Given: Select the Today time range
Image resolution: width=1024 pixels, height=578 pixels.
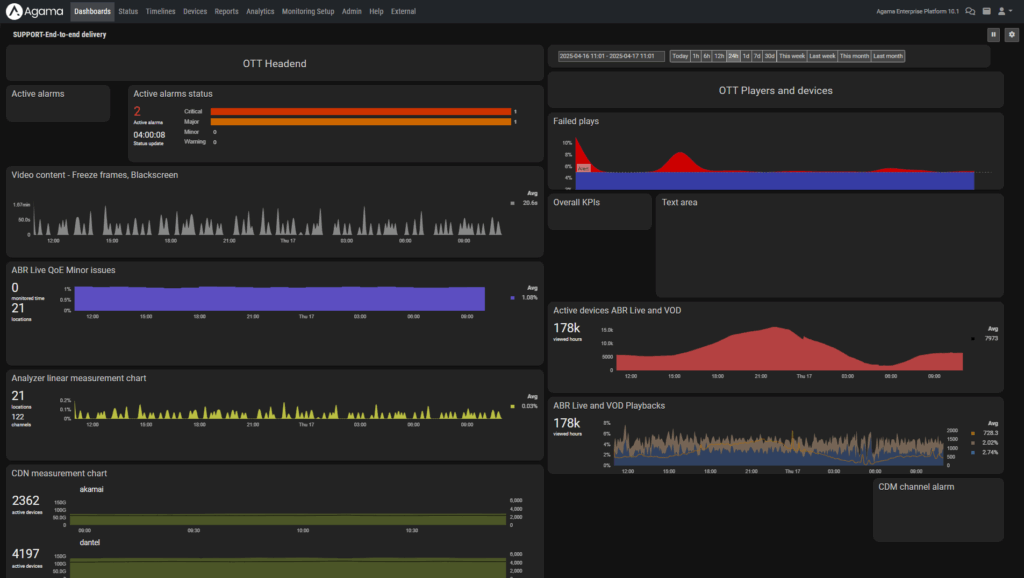Looking at the screenshot, I should click(679, 56).
